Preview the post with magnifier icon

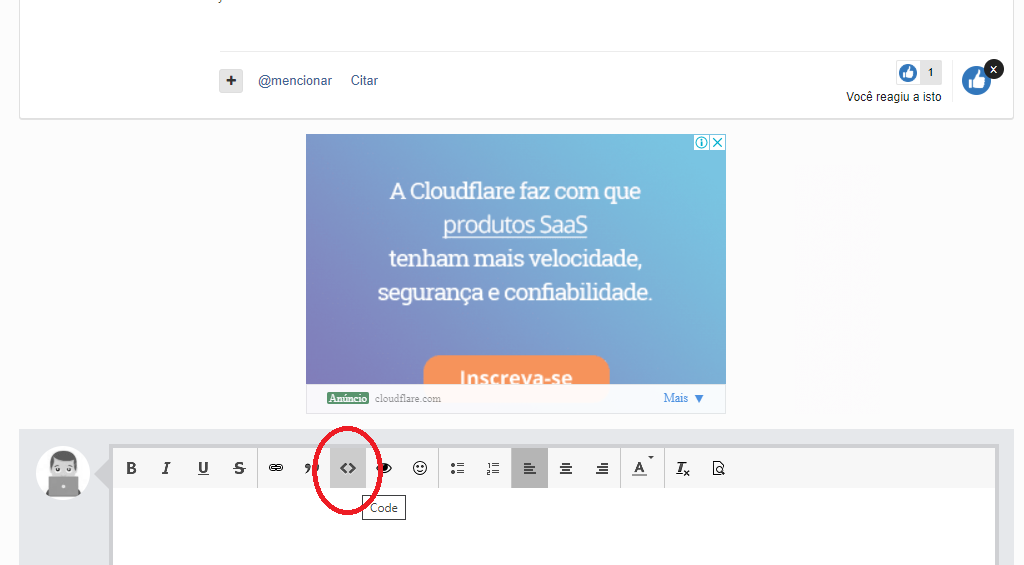click(718, 468)
